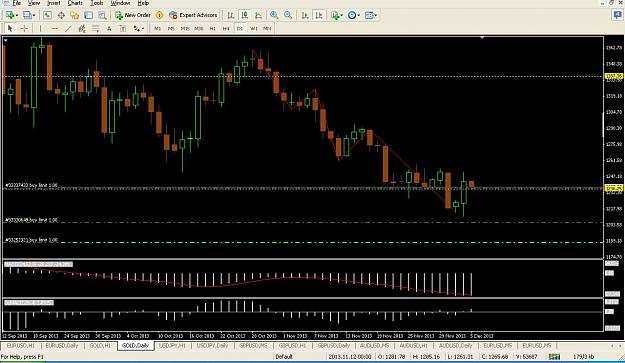Draw a horizontal line tool
Image resolution: width=625 pixels, height=363 pixels.
55,28
